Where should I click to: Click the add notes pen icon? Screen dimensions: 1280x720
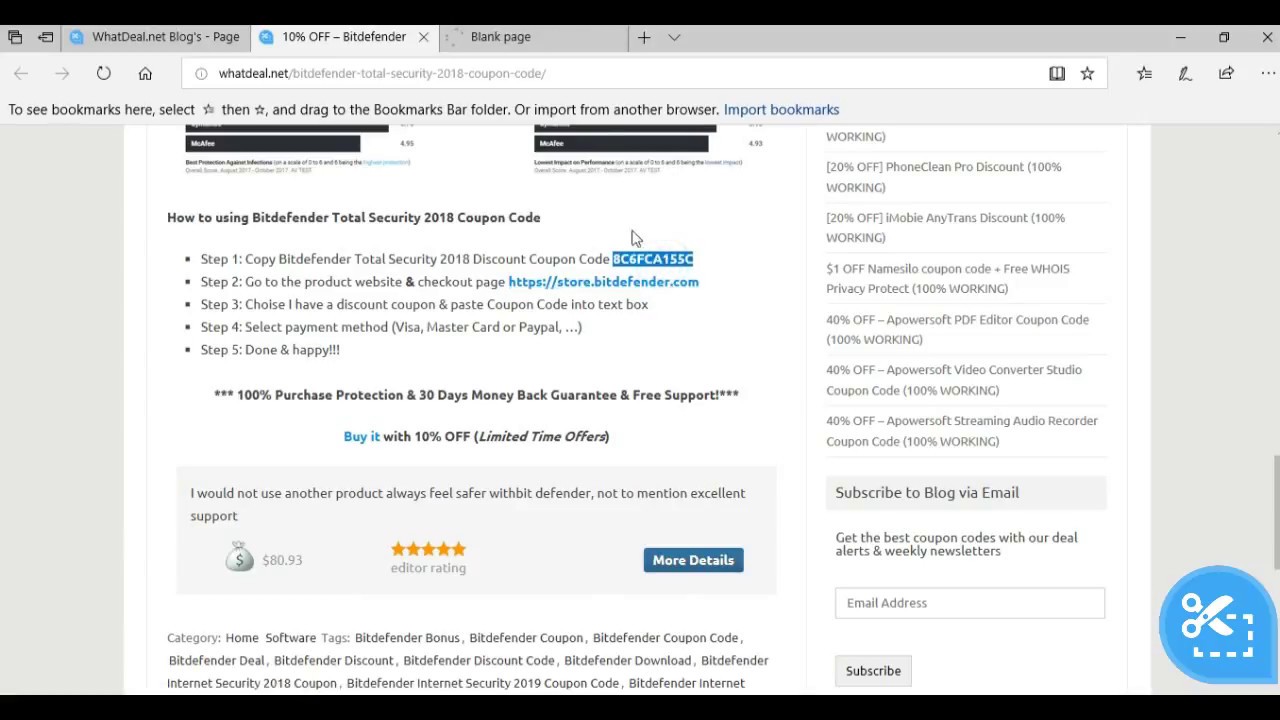pos(1185,73)
